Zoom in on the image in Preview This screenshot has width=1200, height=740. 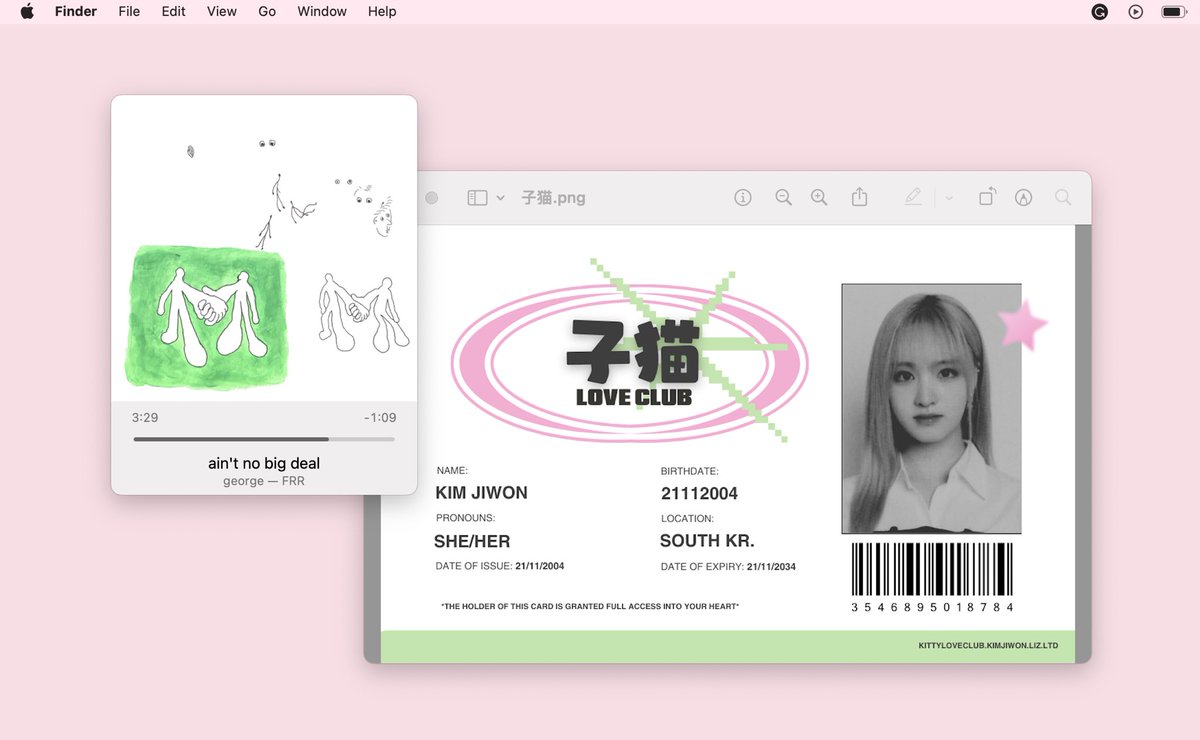[x=819, y=198]
